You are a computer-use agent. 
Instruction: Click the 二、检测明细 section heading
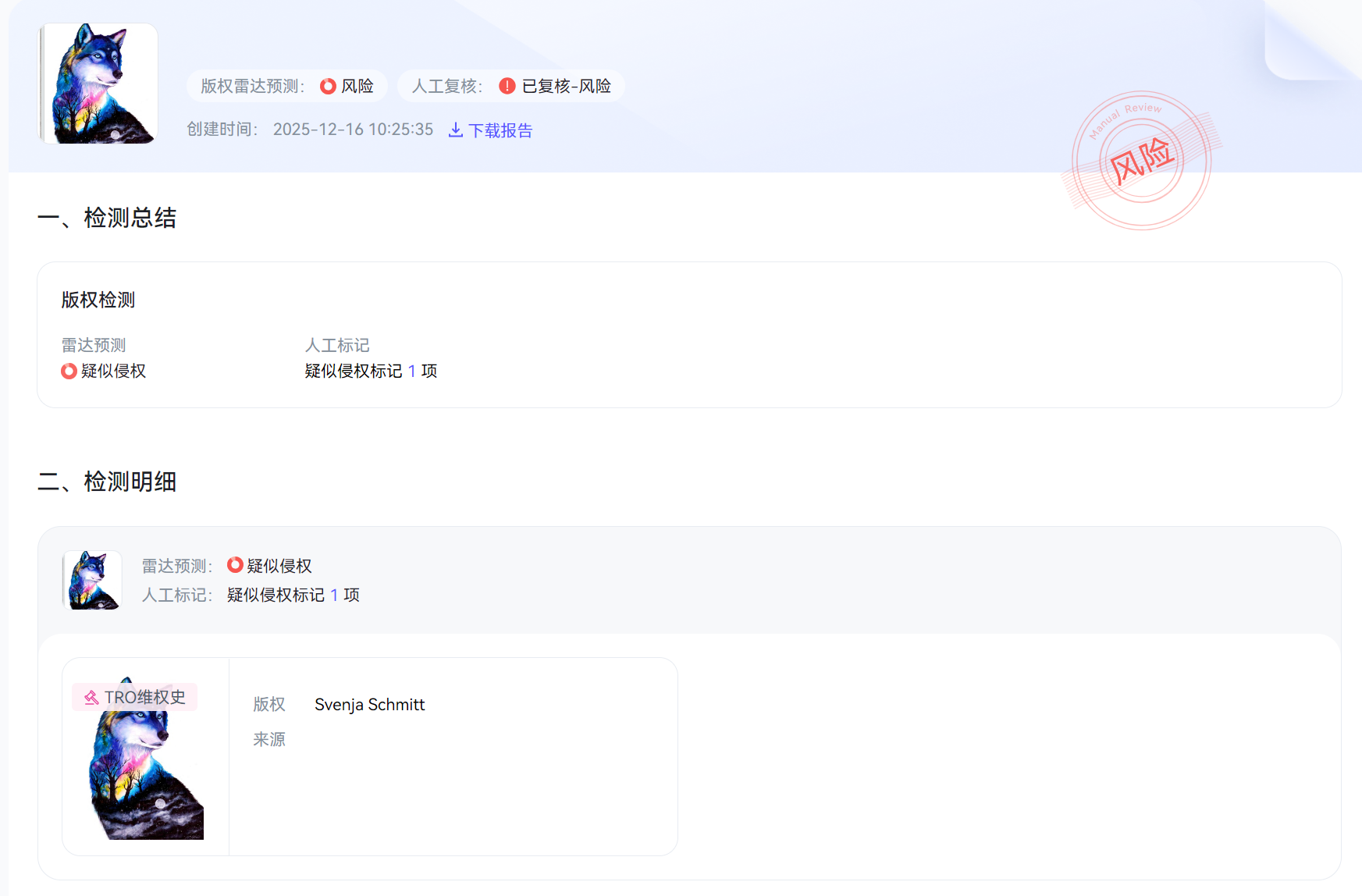tap(107, 482)
